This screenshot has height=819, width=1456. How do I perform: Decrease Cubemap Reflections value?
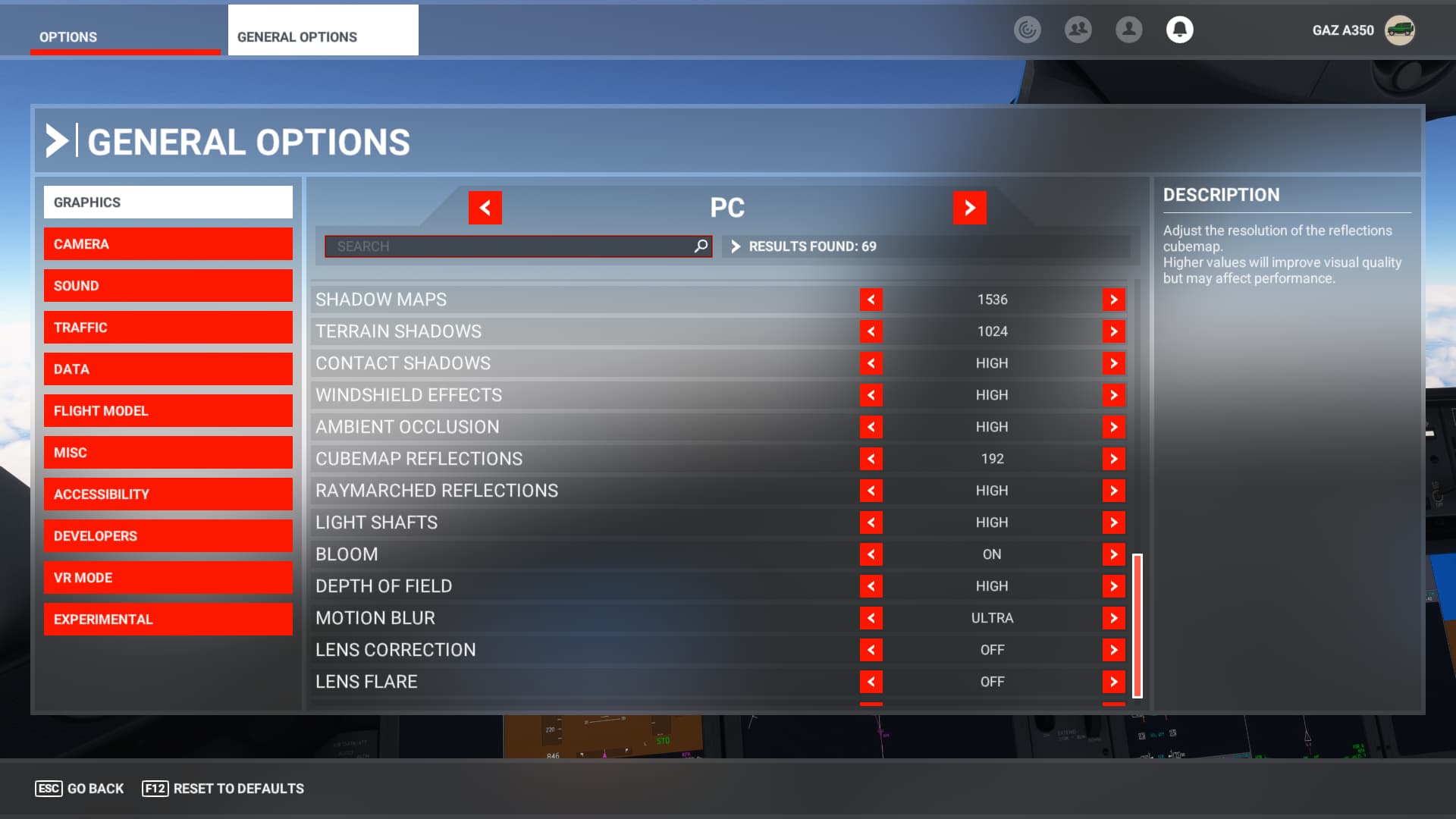[871, 459]
